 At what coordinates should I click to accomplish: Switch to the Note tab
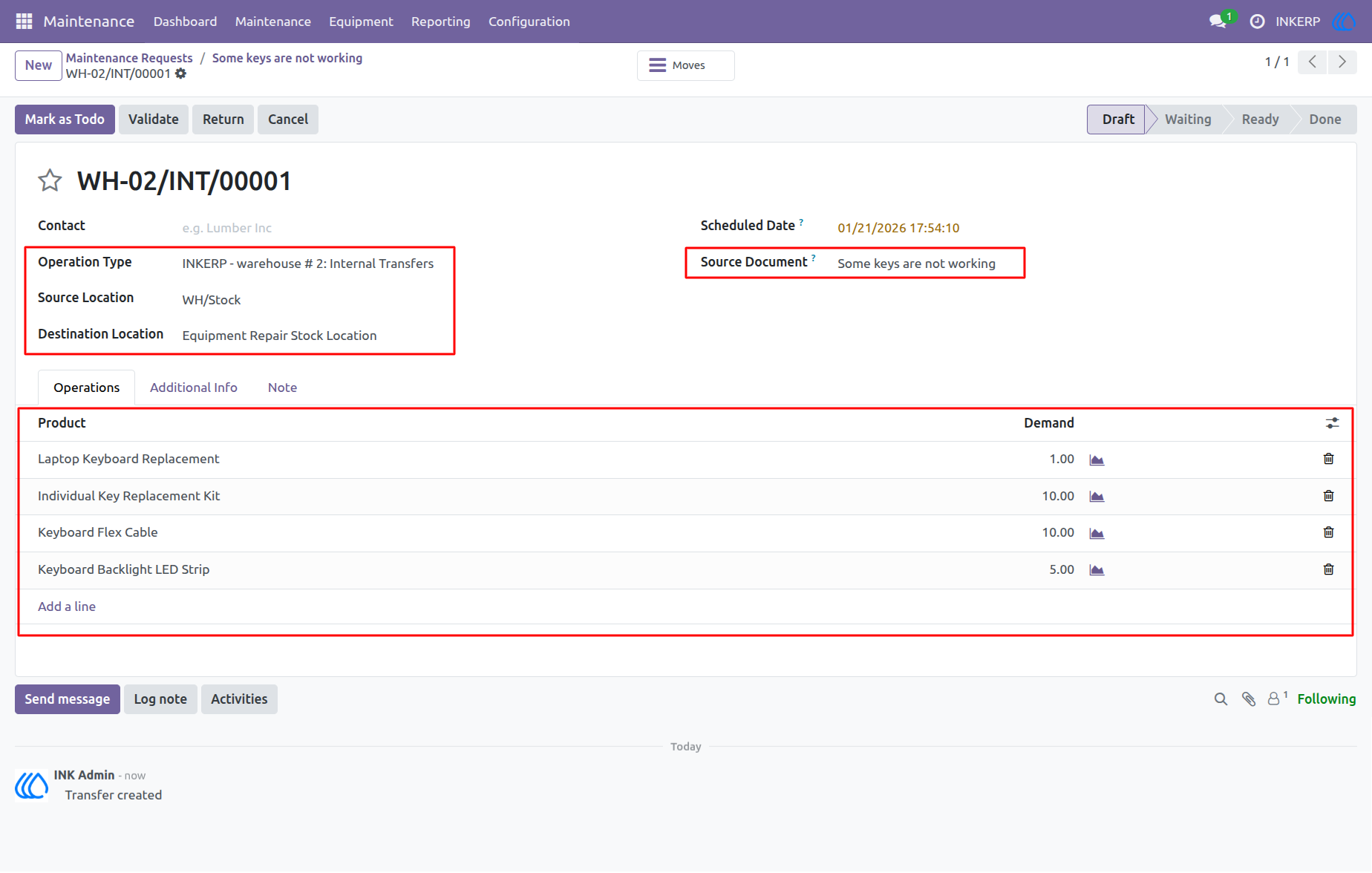pyautogui.click(x=282, y=388)
